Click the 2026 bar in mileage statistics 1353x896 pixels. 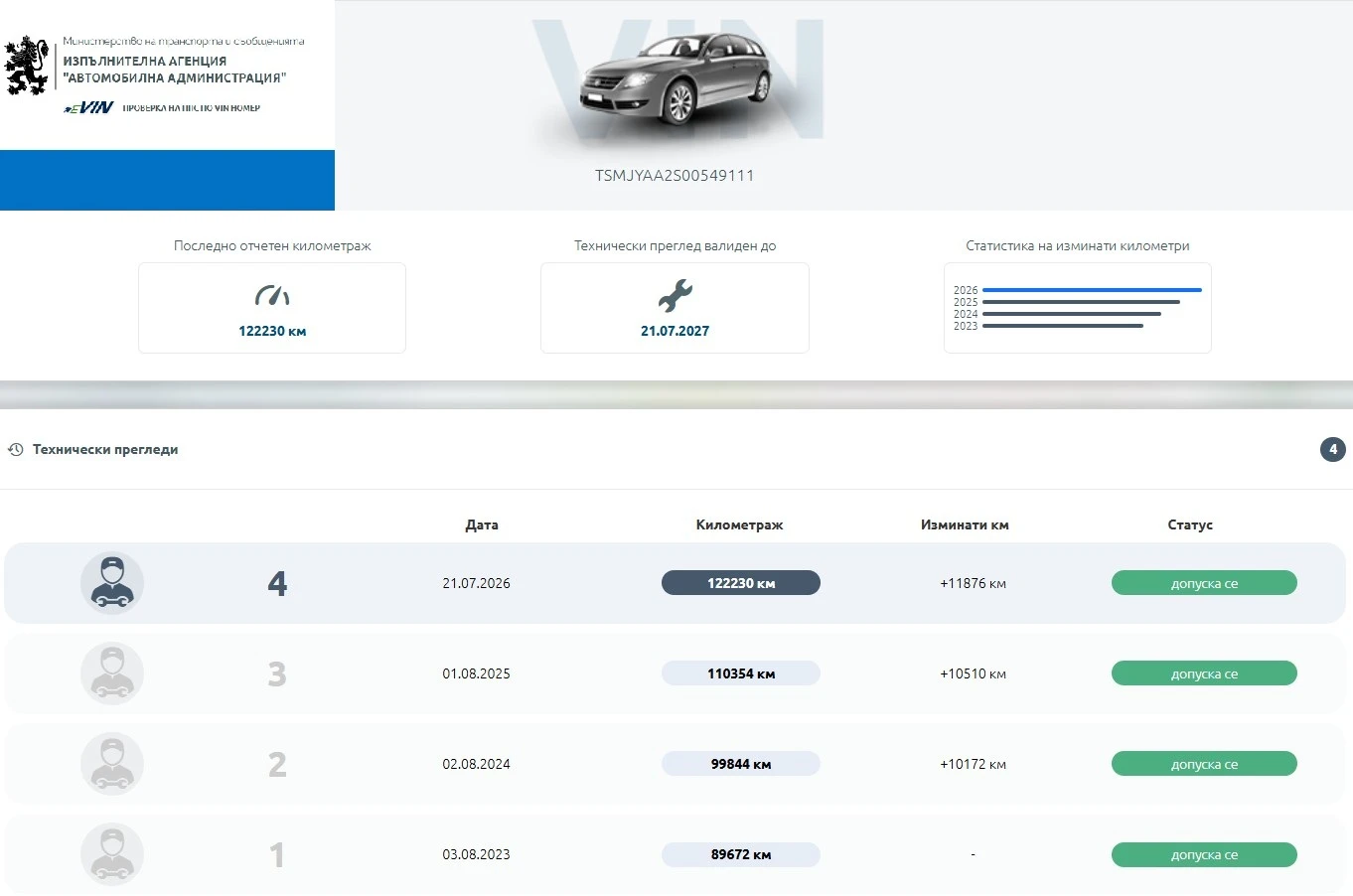tap(1092, 290)
